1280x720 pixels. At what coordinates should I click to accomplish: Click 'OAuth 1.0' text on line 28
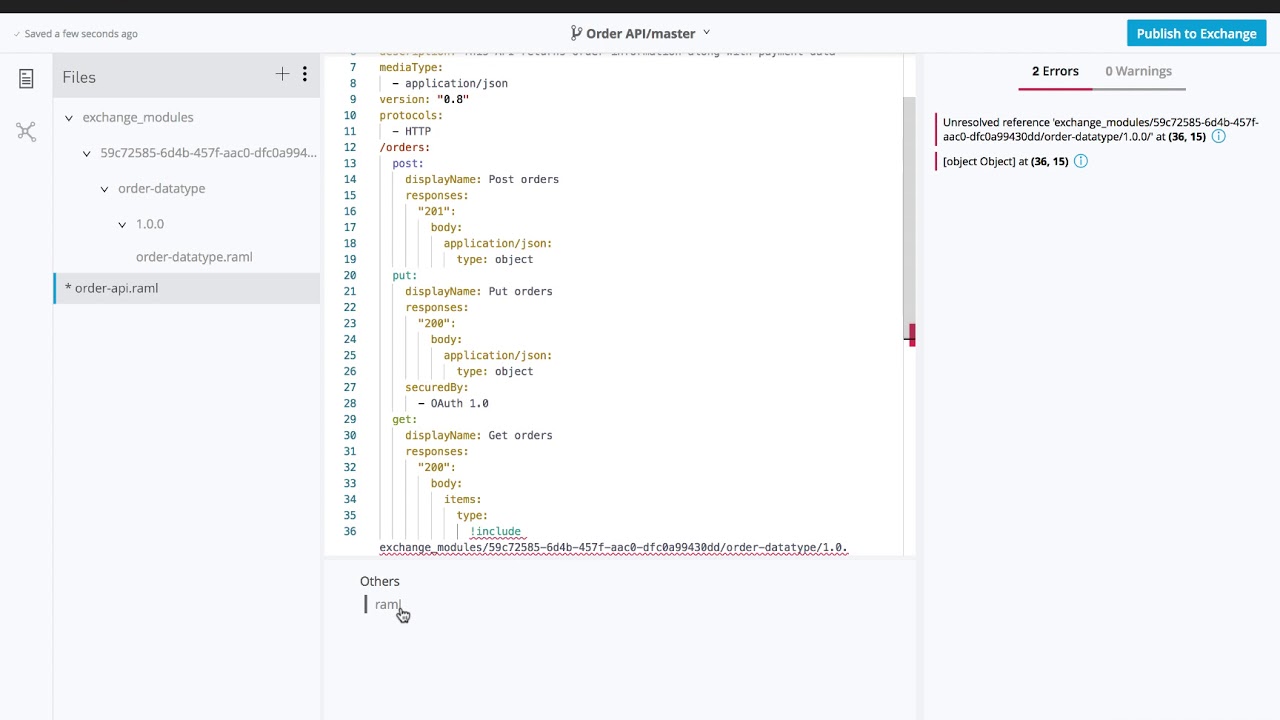pyautogui.click(x=459, y=403)
